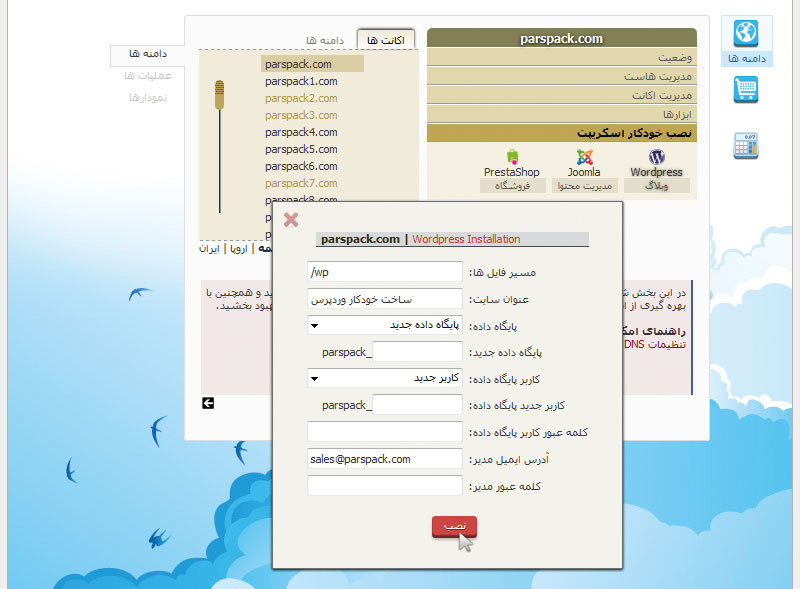This screenshot has width=800, height=589.
Task: Expand the ابزارها section
Action: tap(562, 114)
